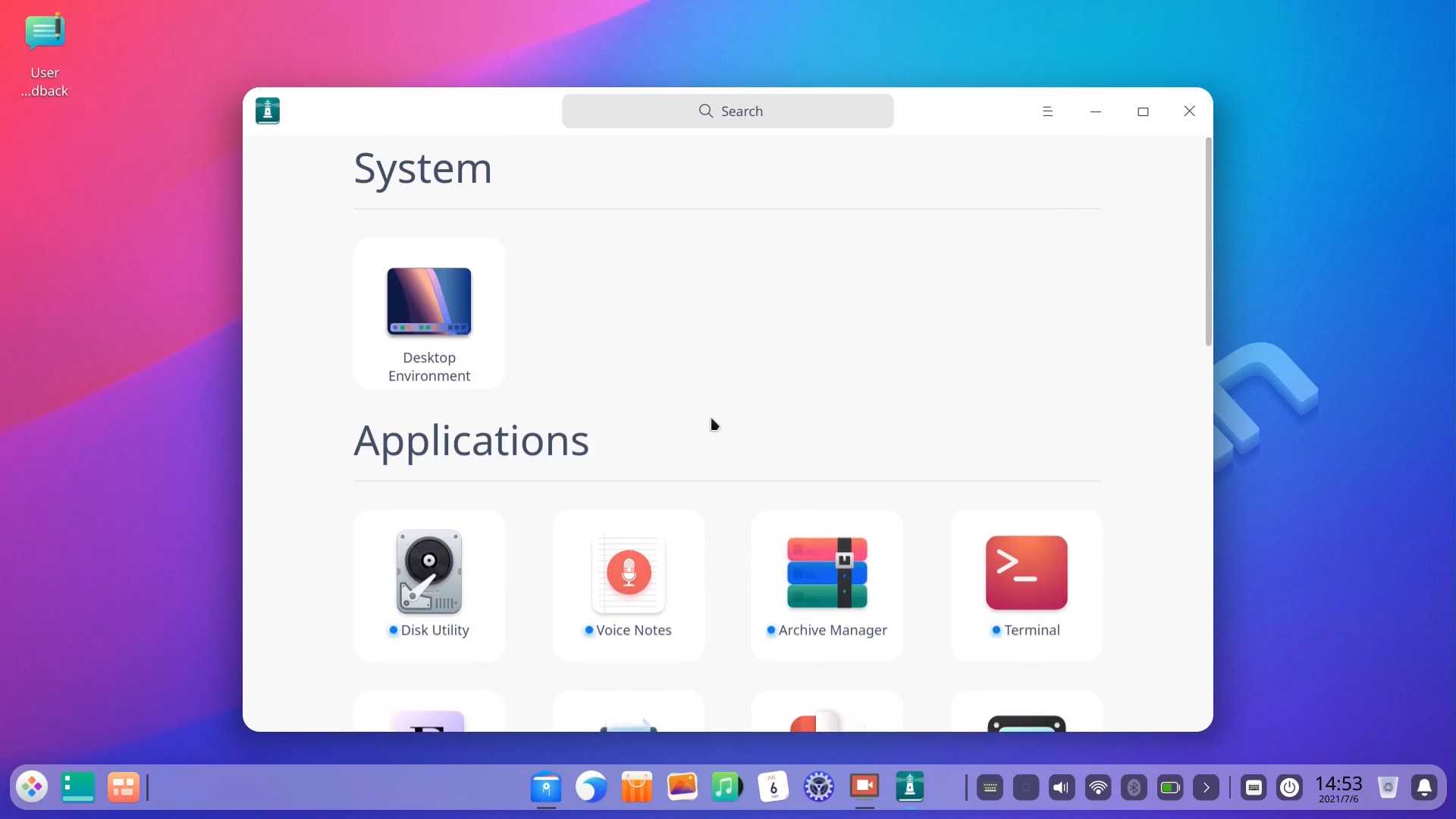The width and height of the screenshot is (1456, 819).
Task: Open the Disk Utility manual
Action: point(429,585)
